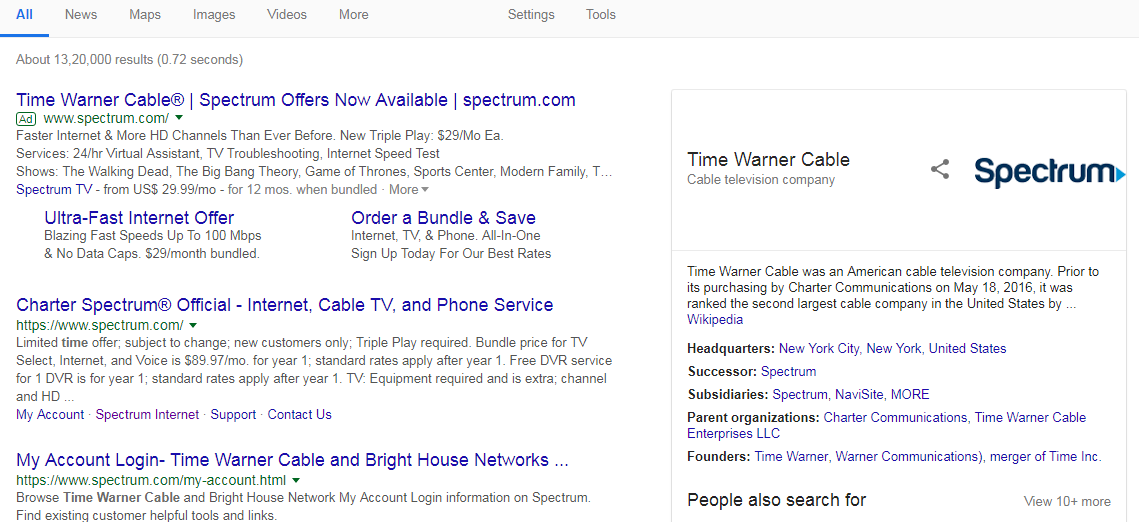Open the search Tools options
This screenshot has height=522, width=1139.
tap(601, 15)
